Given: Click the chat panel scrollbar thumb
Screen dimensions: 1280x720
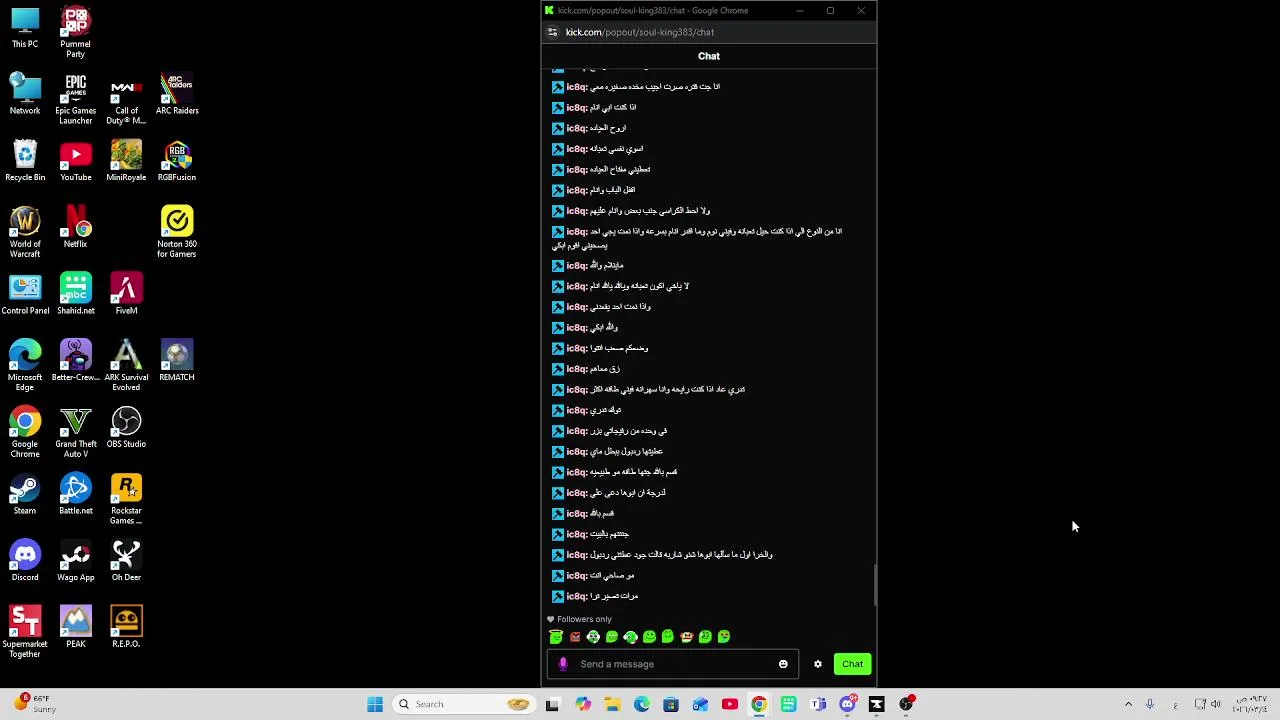Looking at the screenshot, I should pos(876,585).
